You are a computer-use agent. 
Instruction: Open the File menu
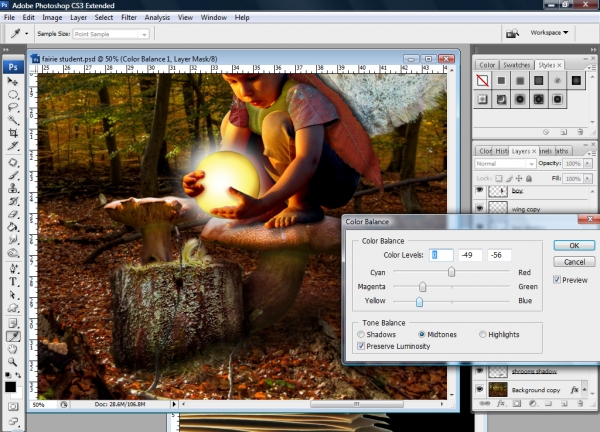(9, 18)
